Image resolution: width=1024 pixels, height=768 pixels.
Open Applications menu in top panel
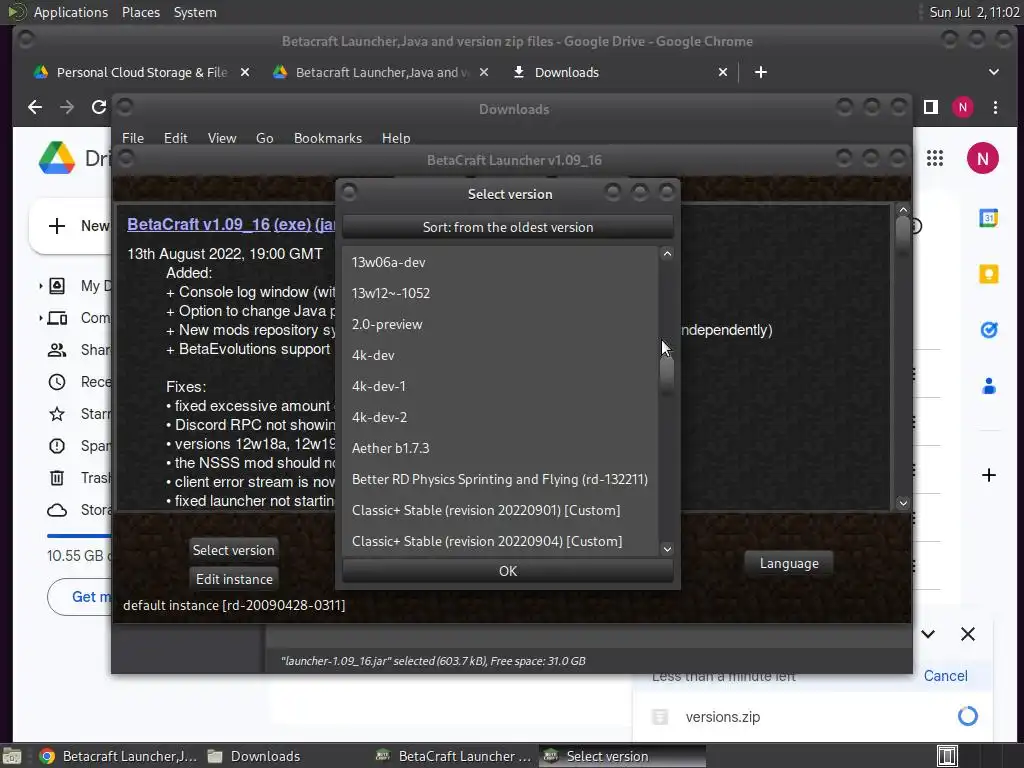pyautogui.click(x=71, y=12)
